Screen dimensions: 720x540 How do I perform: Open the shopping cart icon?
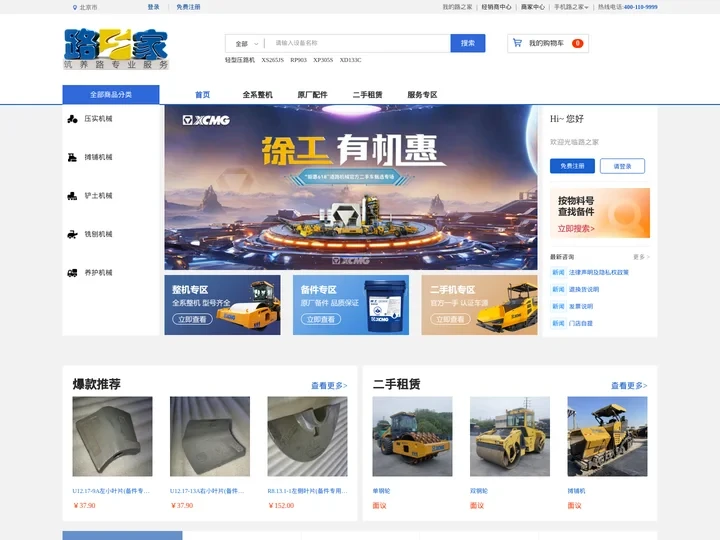coord(517,43)
